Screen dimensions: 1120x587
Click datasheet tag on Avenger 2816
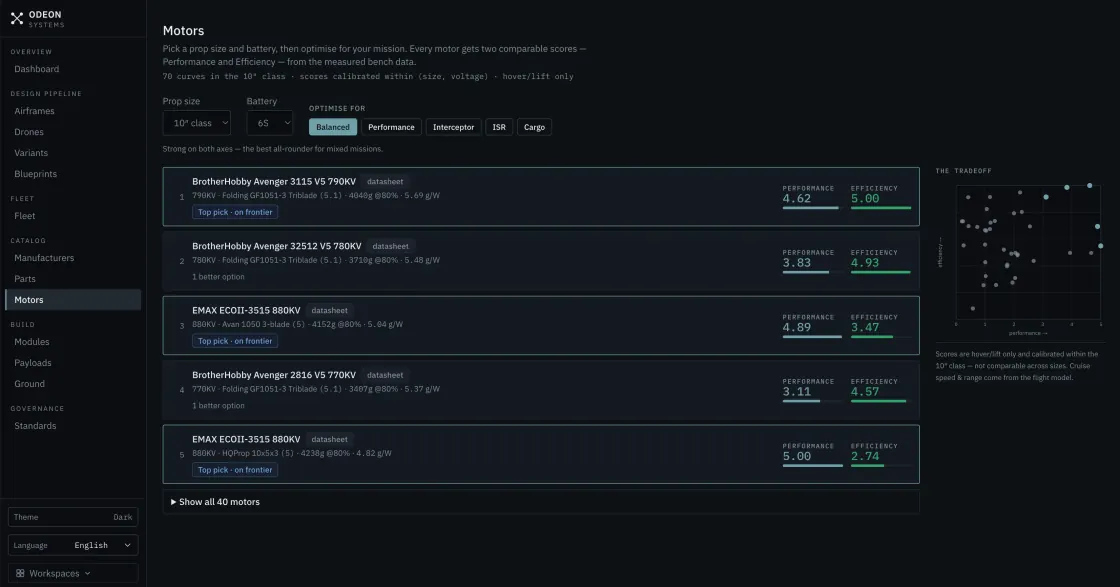(385, 375)
